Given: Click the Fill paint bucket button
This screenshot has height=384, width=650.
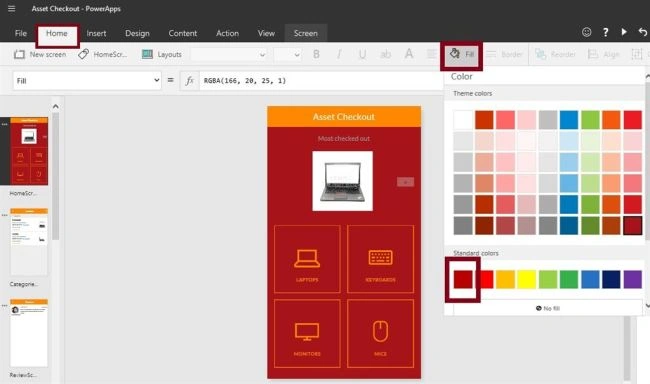Looking at the screenshot, I should [462, 54].
